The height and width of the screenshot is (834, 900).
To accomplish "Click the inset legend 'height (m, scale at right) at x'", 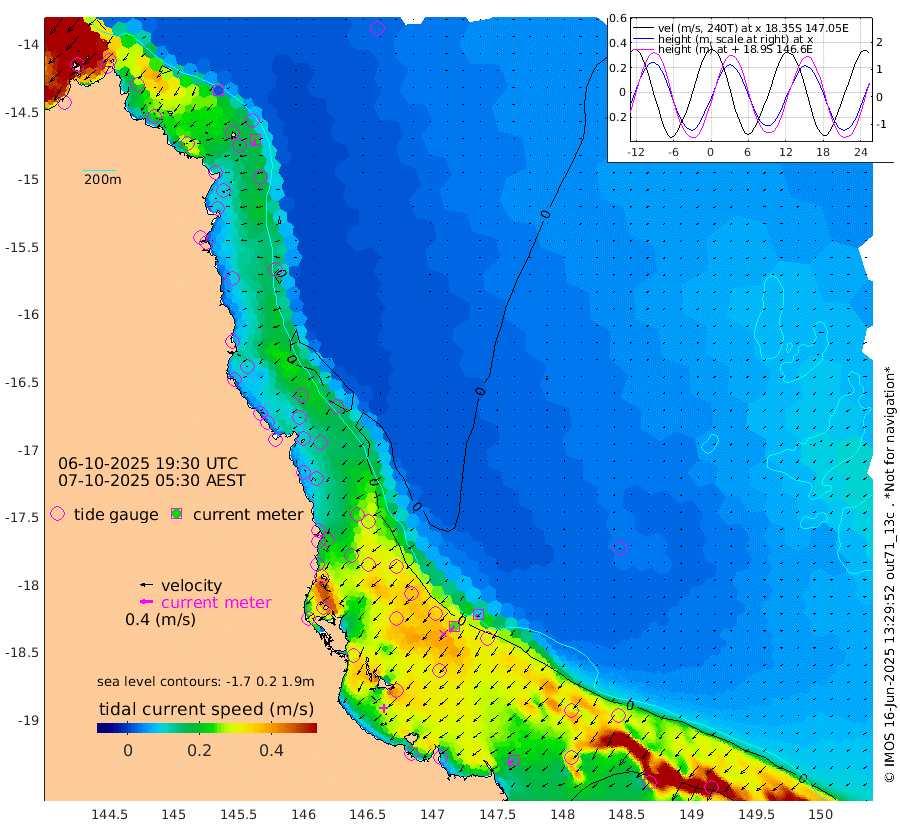I will pyautogui.click(x=735, y=39).
